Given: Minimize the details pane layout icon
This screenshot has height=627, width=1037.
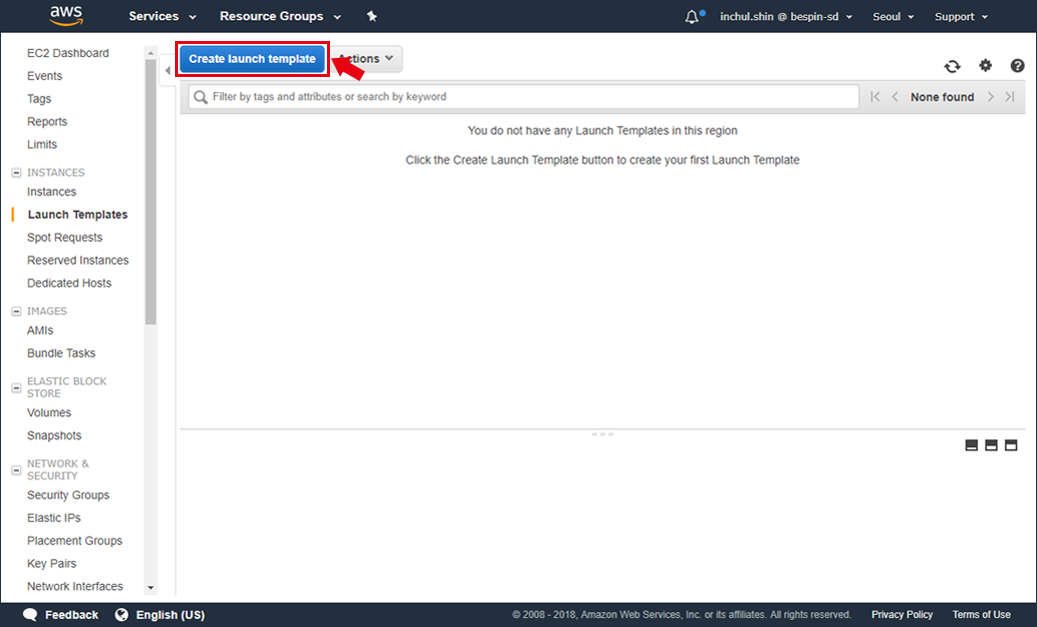Looking at the screenshot, I should point(972,446).
